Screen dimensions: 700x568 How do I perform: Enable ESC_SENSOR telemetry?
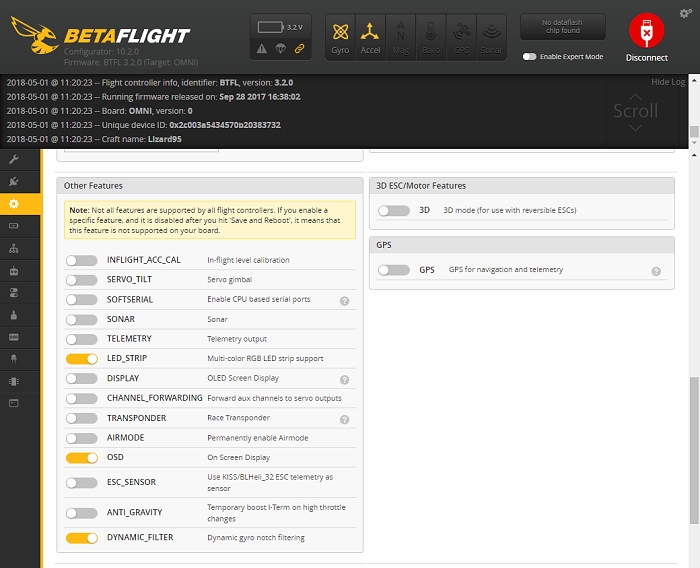pos(81,483)
